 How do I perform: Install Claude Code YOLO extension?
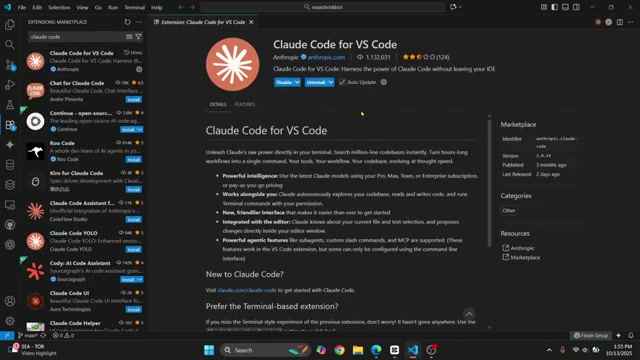[133, 249]
